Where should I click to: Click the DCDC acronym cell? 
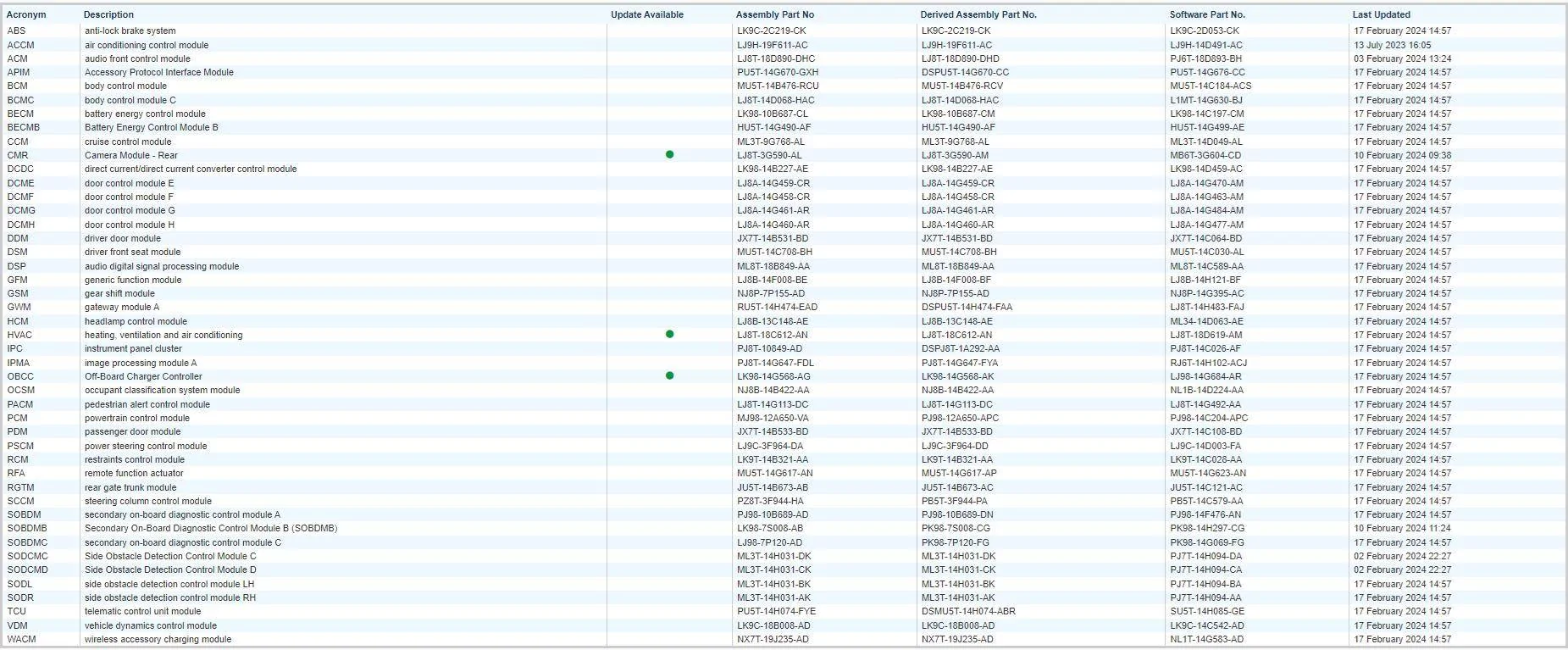[20, 169]
